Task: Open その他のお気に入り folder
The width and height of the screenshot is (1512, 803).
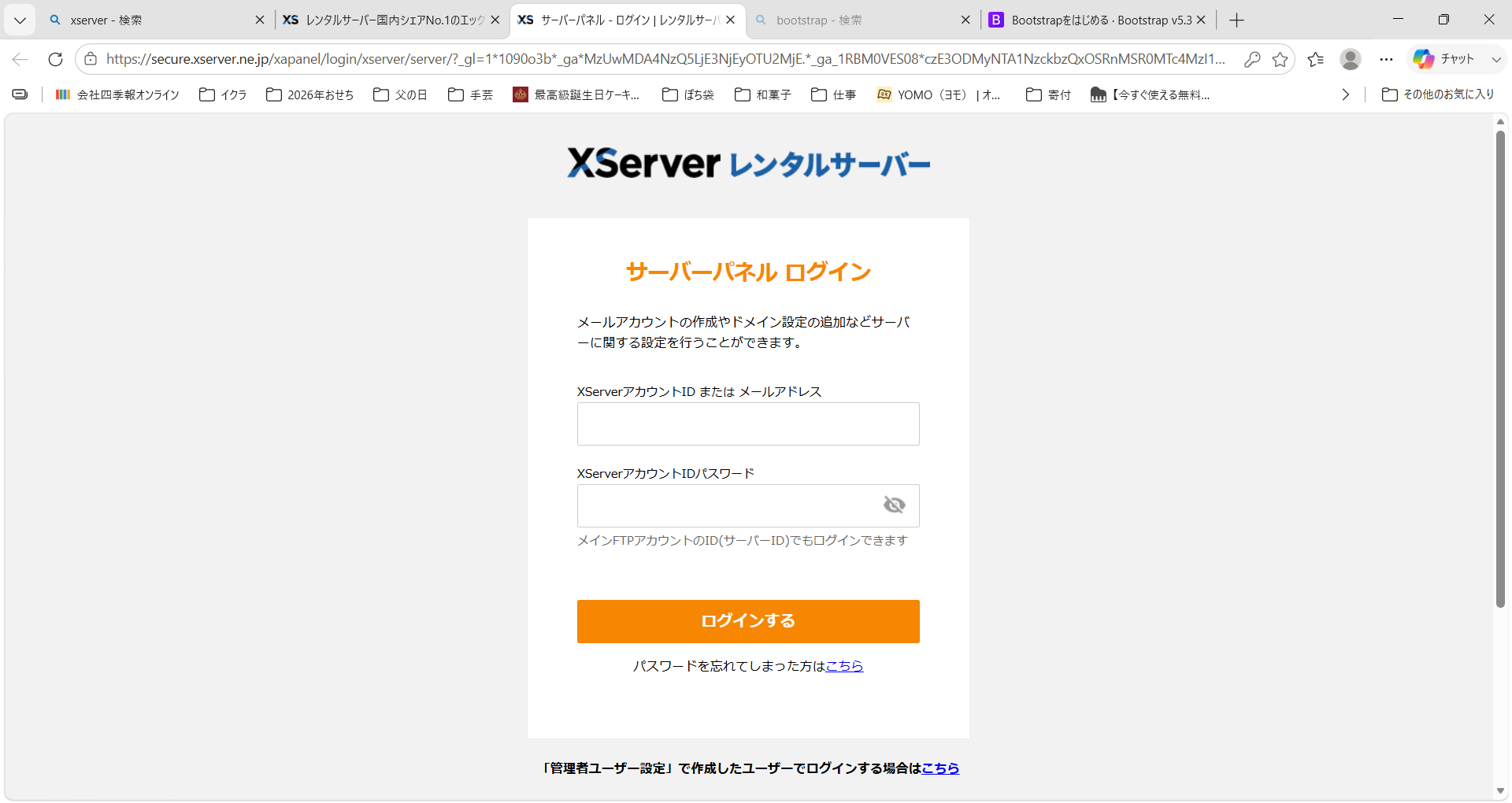Action: (1438, 94)
